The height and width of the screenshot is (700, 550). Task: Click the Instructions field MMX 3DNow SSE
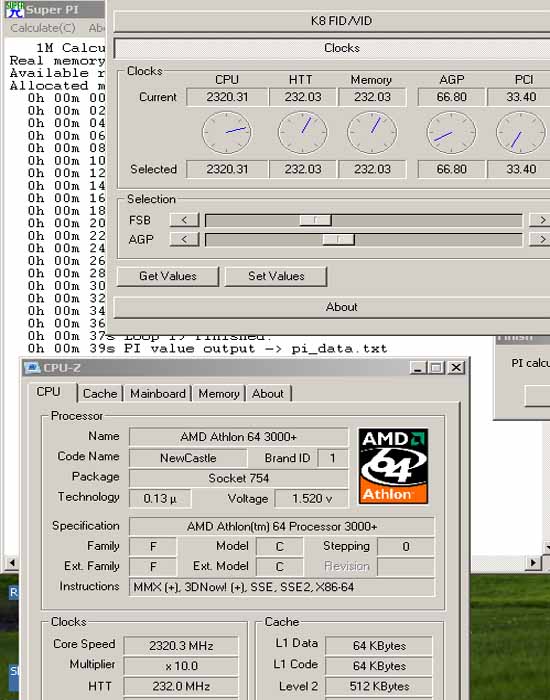(x=282, y=587)
